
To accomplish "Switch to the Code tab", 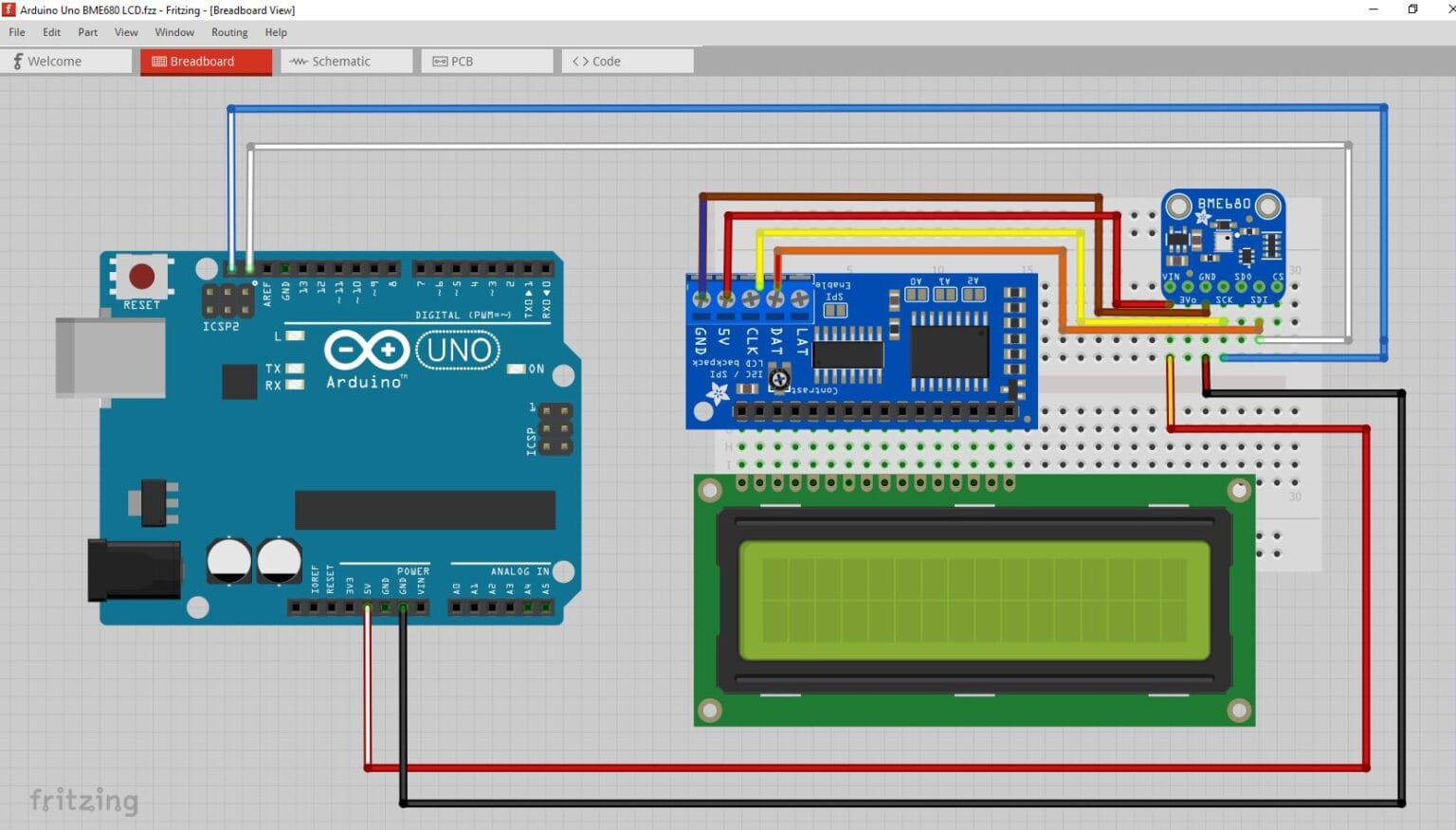I will tap(628, 62).
